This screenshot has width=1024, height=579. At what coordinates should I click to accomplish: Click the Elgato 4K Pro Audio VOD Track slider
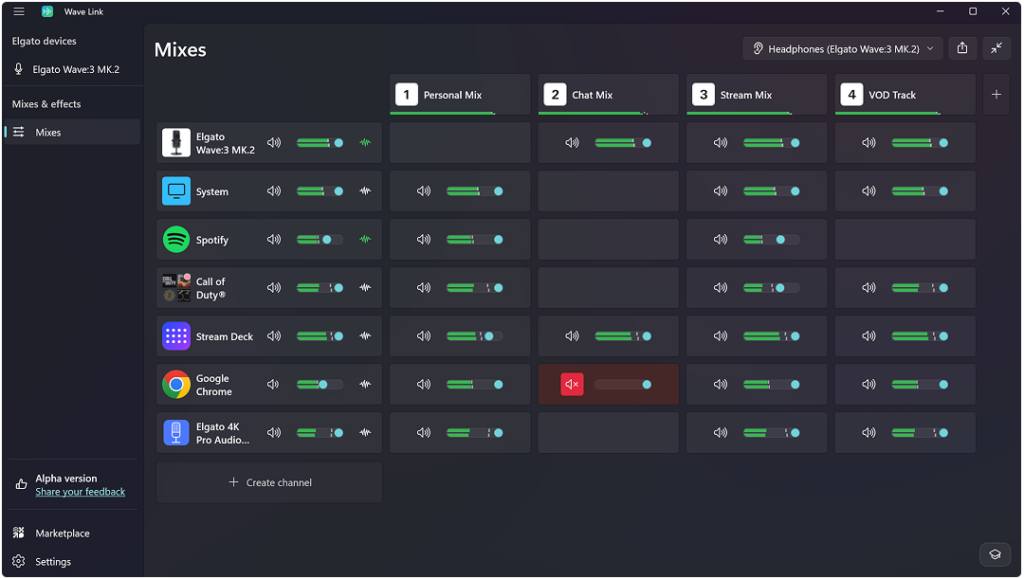(x=920, y=433)
